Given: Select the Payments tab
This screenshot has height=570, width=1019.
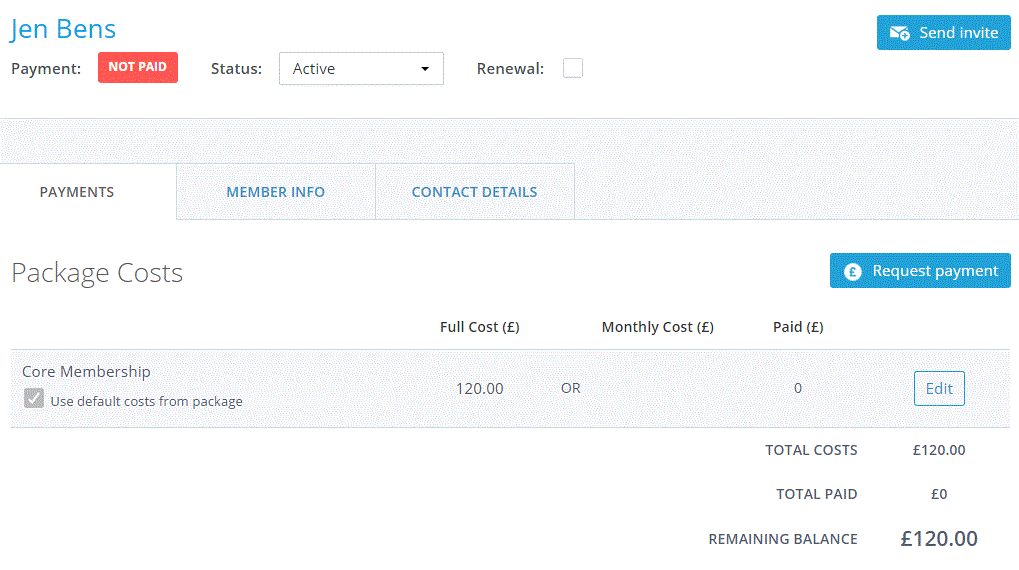Looking at the screenshot, I should tap(77, 192).
